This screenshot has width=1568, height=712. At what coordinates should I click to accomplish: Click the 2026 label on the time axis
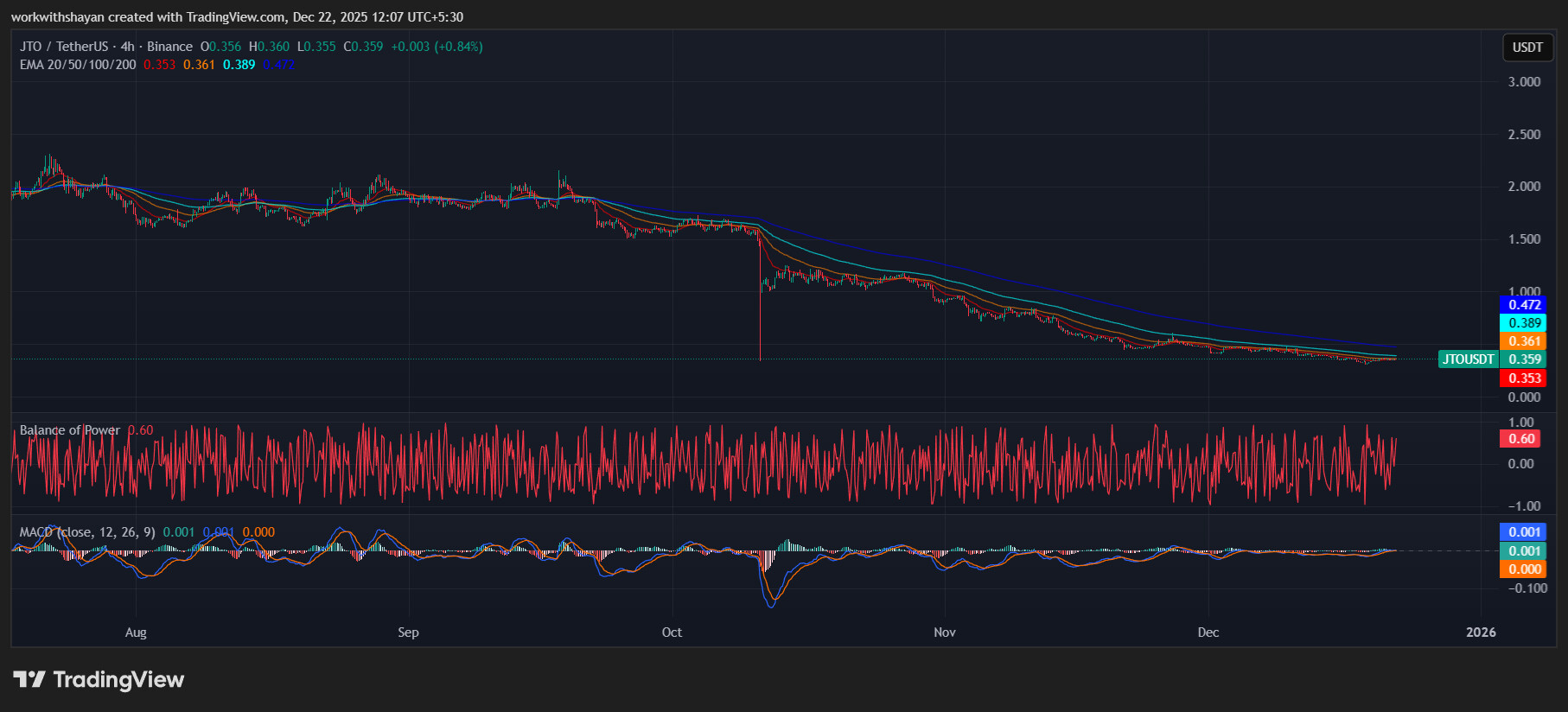(1481, 633)
